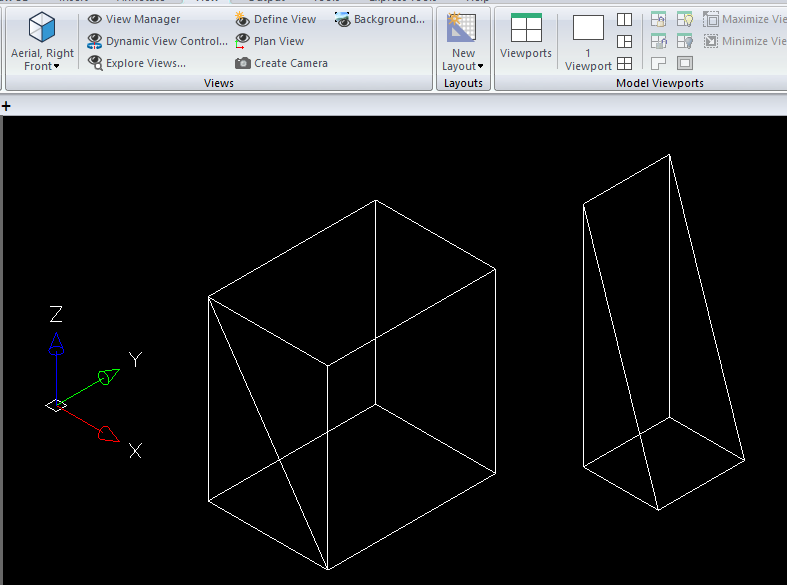
Task: Click viewport unlock icon with gray padlock
Action: 659,41
